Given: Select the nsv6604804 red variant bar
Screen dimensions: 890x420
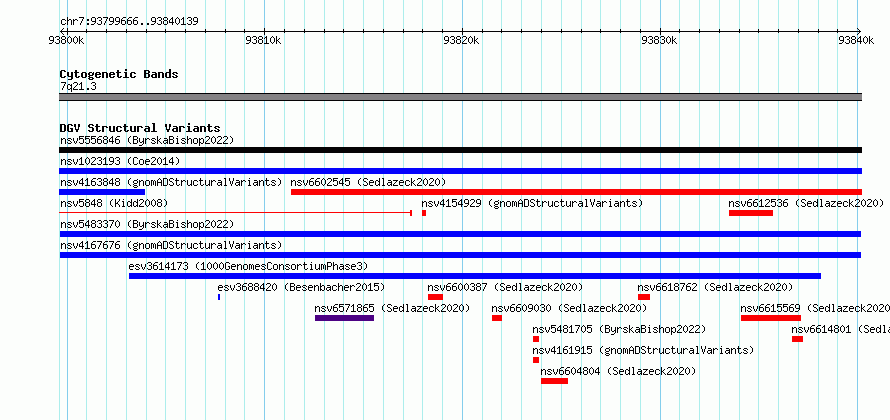Looking at the screenshot, I should pos(555,381).
